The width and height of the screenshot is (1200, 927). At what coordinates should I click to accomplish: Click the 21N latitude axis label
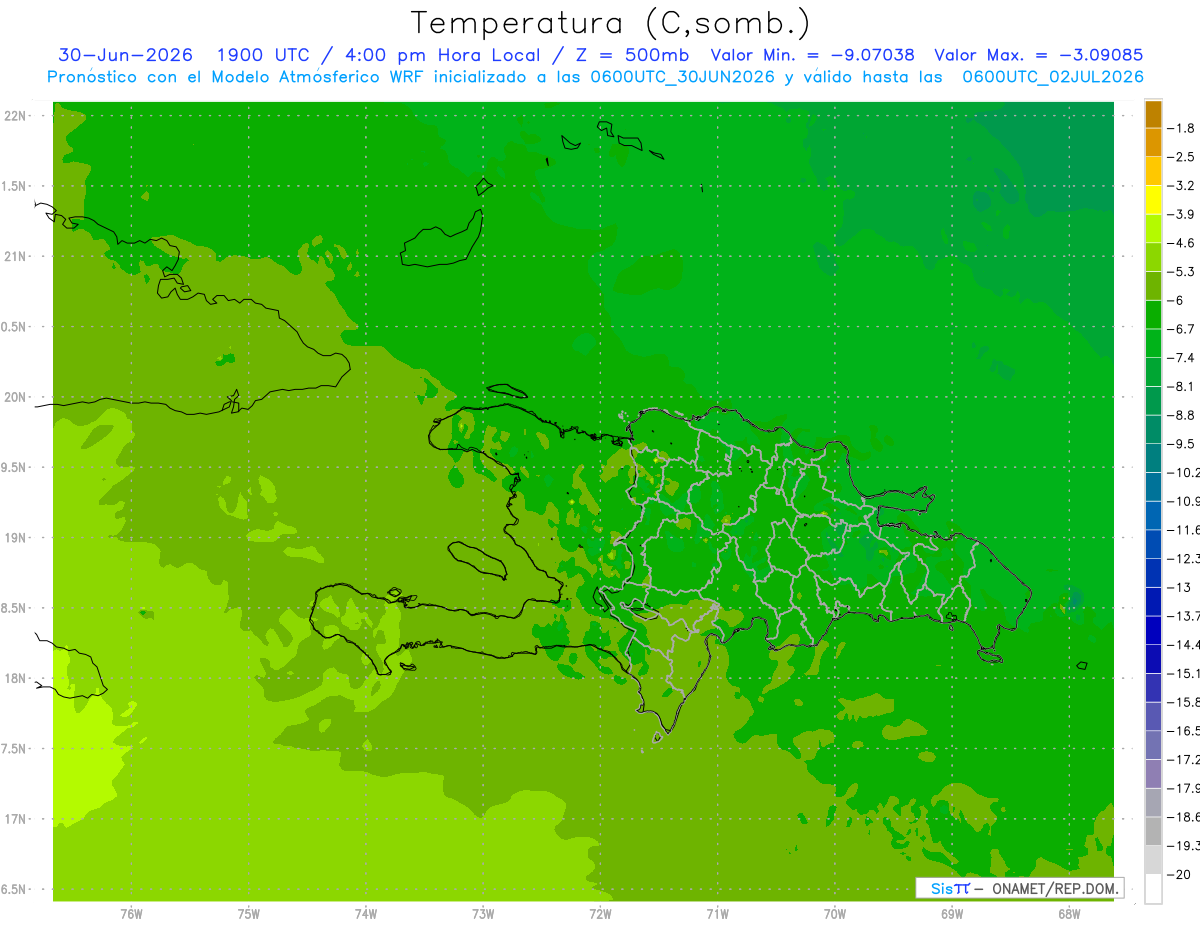point(16,257)
